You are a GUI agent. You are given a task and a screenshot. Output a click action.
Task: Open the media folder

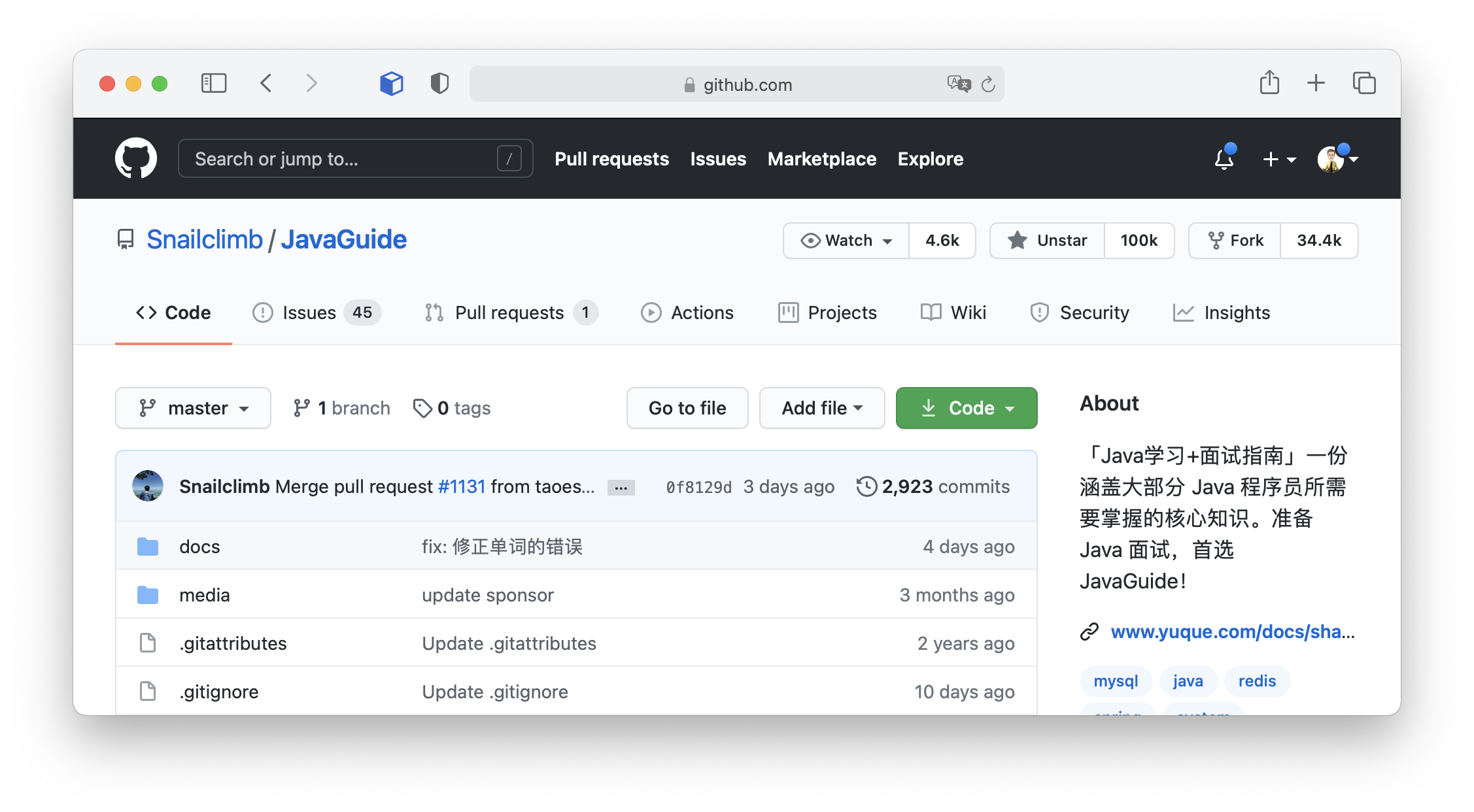coord(205,595)
